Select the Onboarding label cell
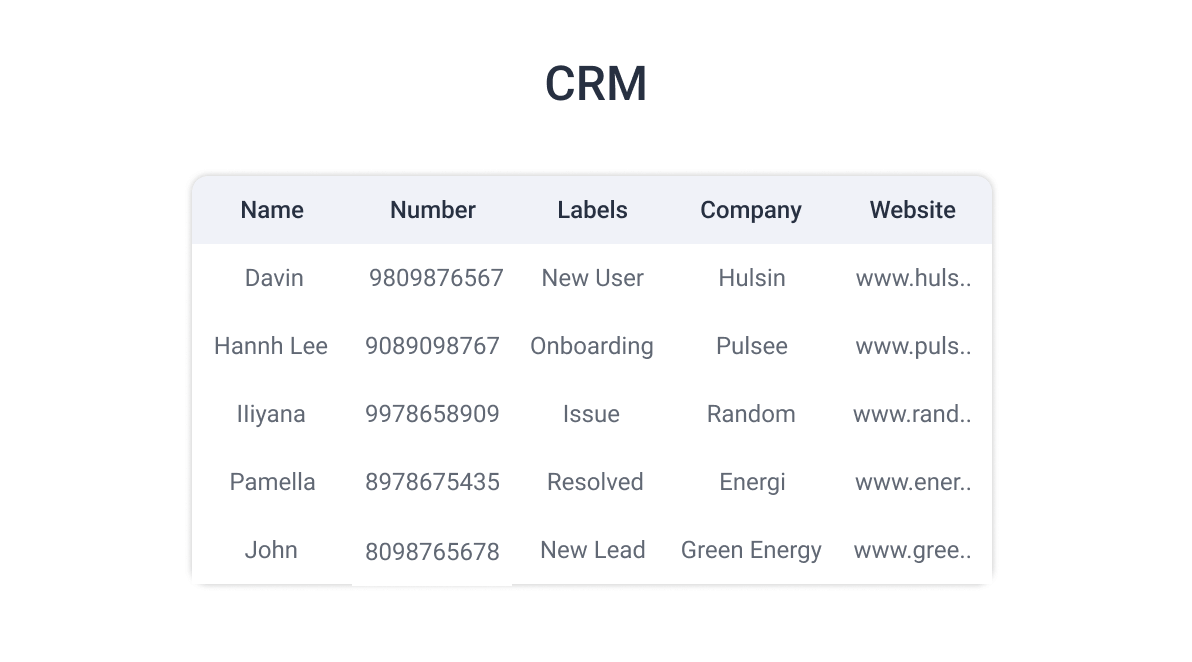Screen dimensions: 1192x662 [x=591, y=346]
